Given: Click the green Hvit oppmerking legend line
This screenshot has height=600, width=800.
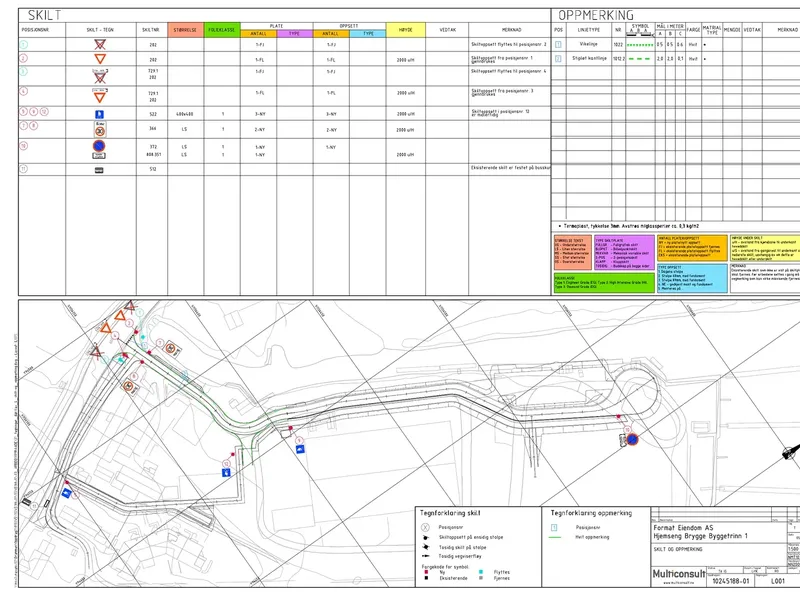Looking at the screenshot, I should pyautogui.click(x=555, y=537).
